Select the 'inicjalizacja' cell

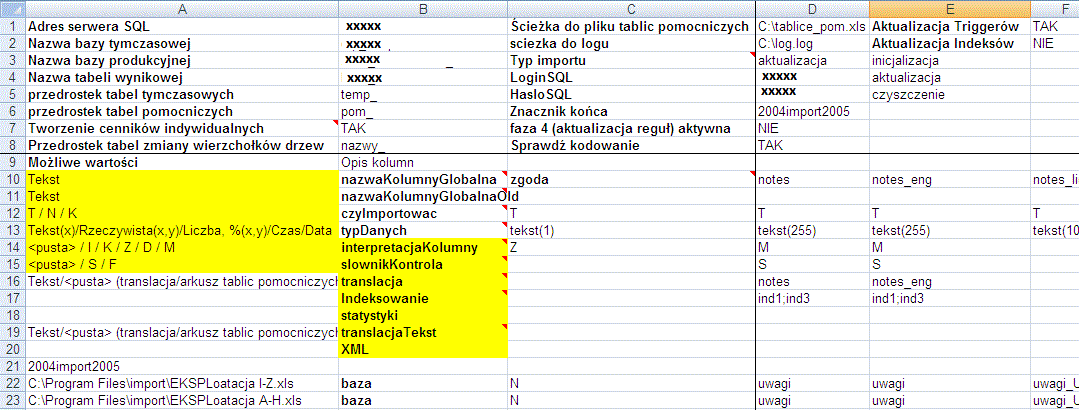950,61
